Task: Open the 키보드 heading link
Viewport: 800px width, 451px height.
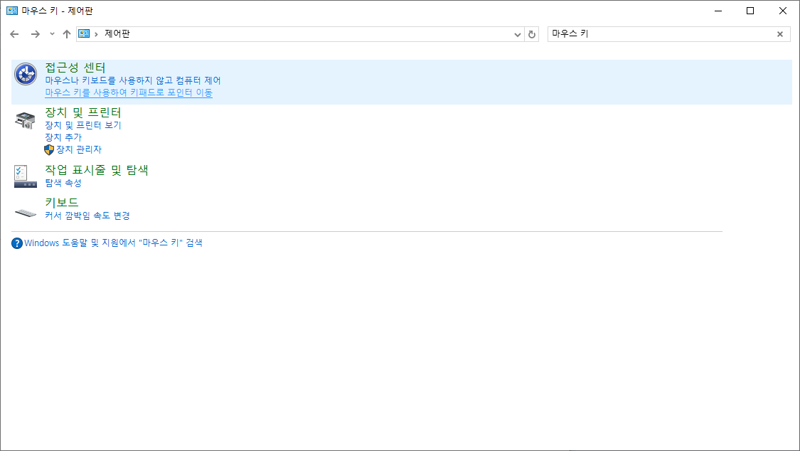Action: pos(61,203)
